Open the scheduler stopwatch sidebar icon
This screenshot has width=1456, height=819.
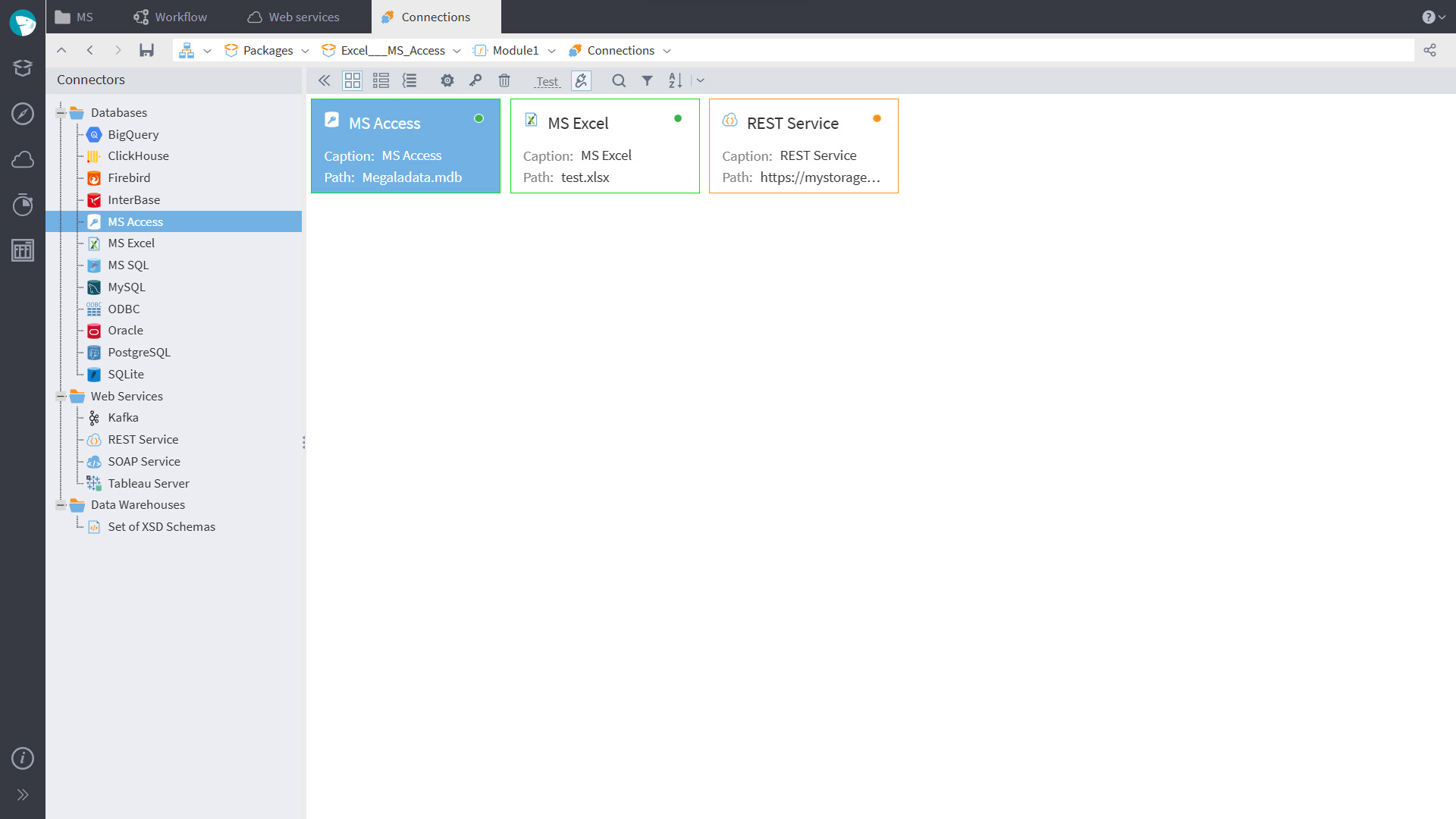(23, 205)
